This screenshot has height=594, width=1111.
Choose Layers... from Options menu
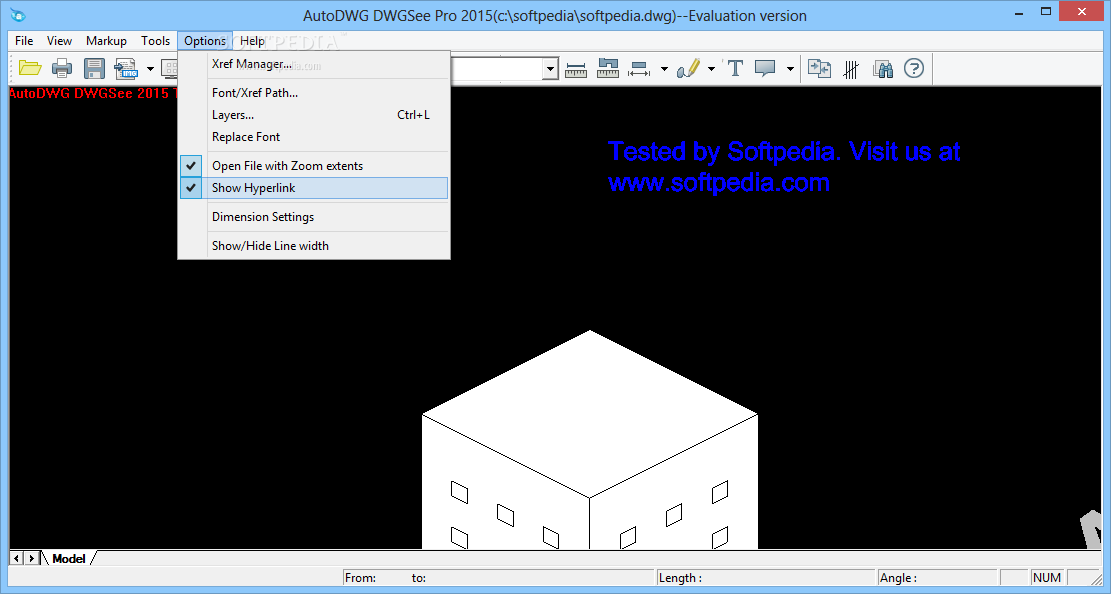313,115
